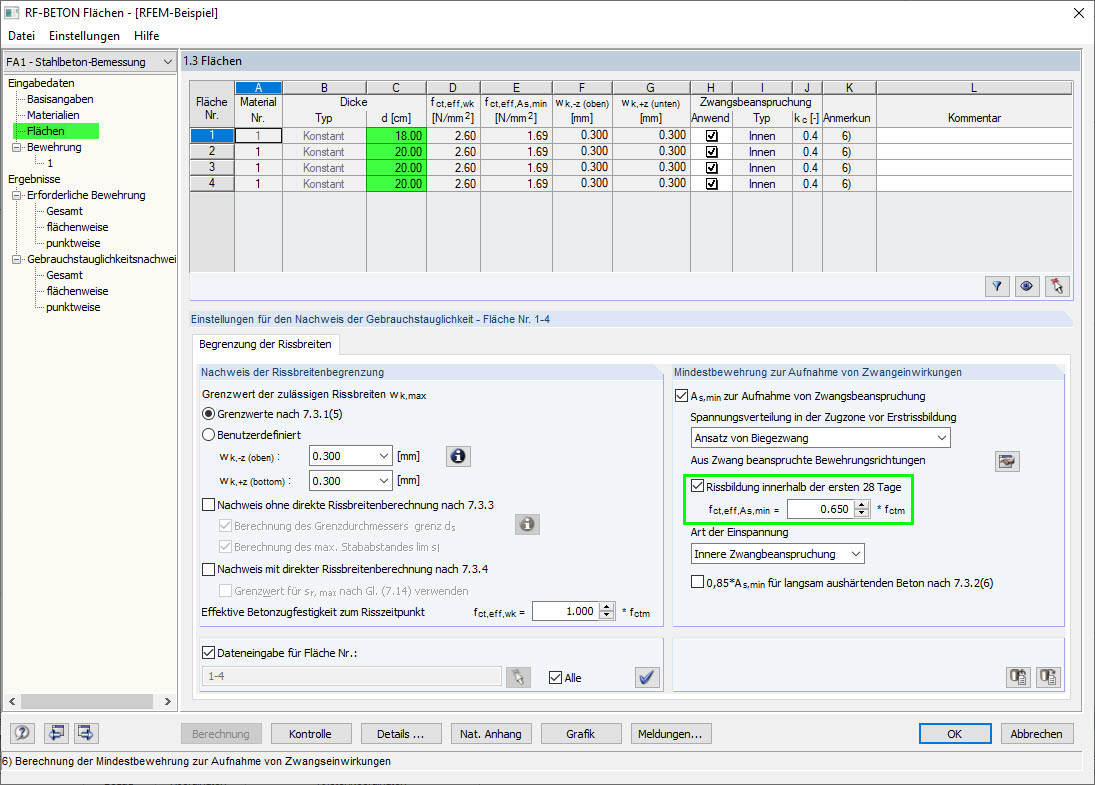Select Grenzwerte nach 7.3.1(5) radio button
Image resolution: width=1095 pixels, height=785 pixels.
point(208,413)
